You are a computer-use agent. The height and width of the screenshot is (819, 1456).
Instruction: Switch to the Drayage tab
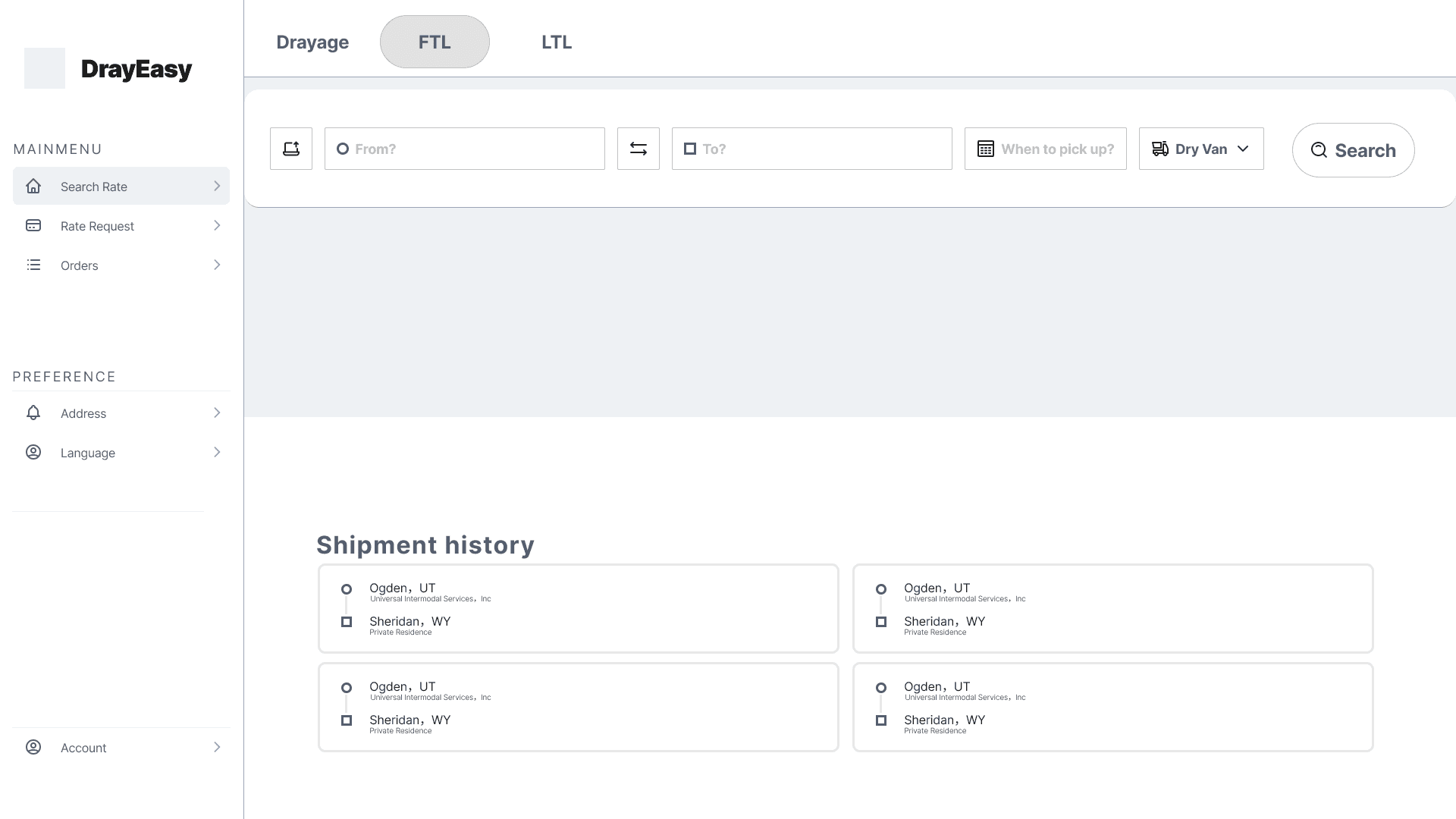[312, 42]
